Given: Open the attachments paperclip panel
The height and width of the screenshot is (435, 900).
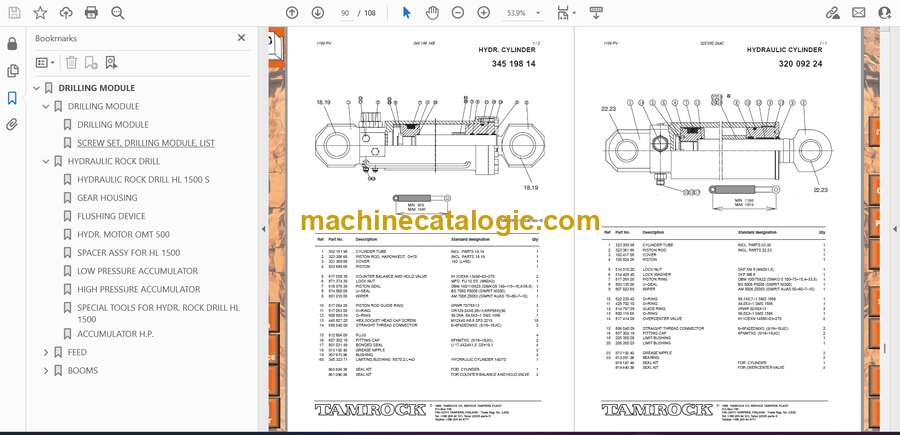Looking at the screenshot, I should [12, 125].
